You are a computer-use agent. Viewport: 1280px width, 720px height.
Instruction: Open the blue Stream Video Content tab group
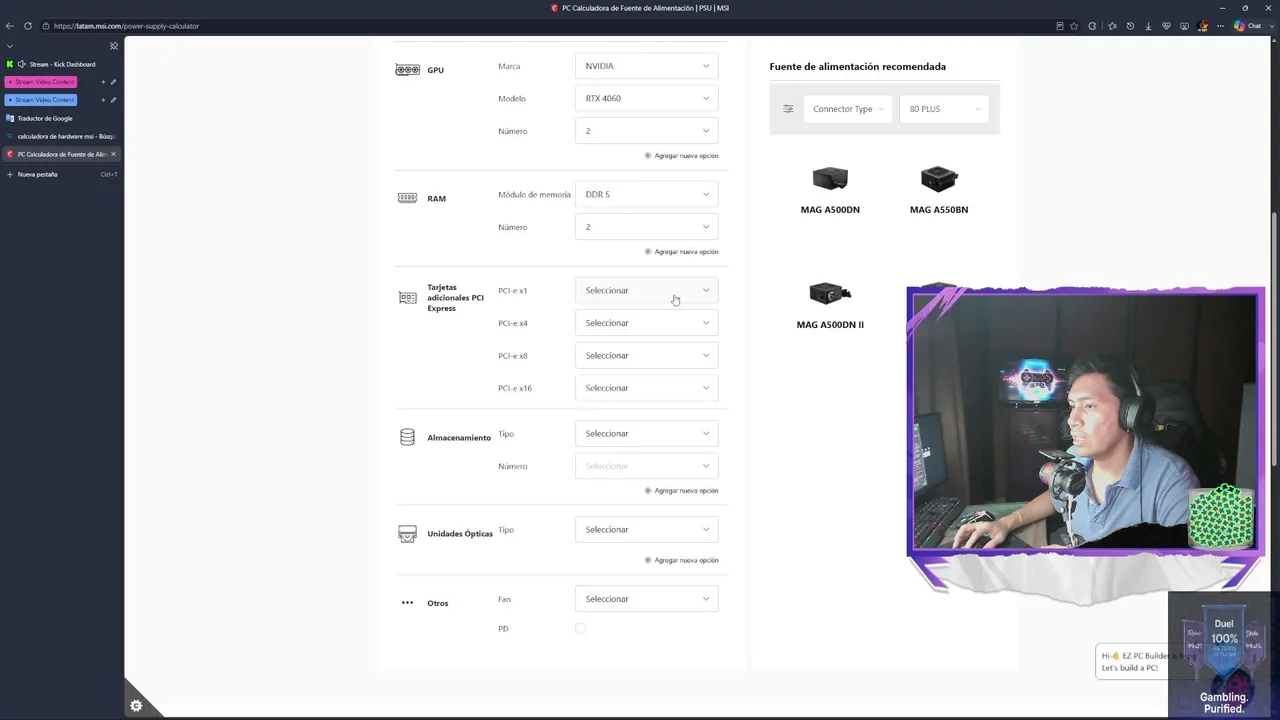(x=41, y=100)
